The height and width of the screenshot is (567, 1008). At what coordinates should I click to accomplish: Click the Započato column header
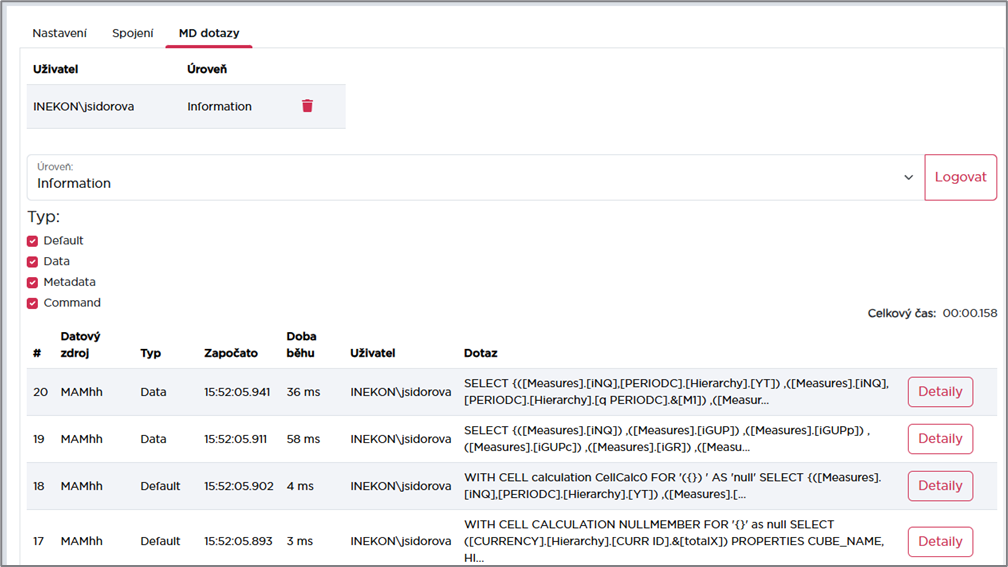tap(231, 353)
